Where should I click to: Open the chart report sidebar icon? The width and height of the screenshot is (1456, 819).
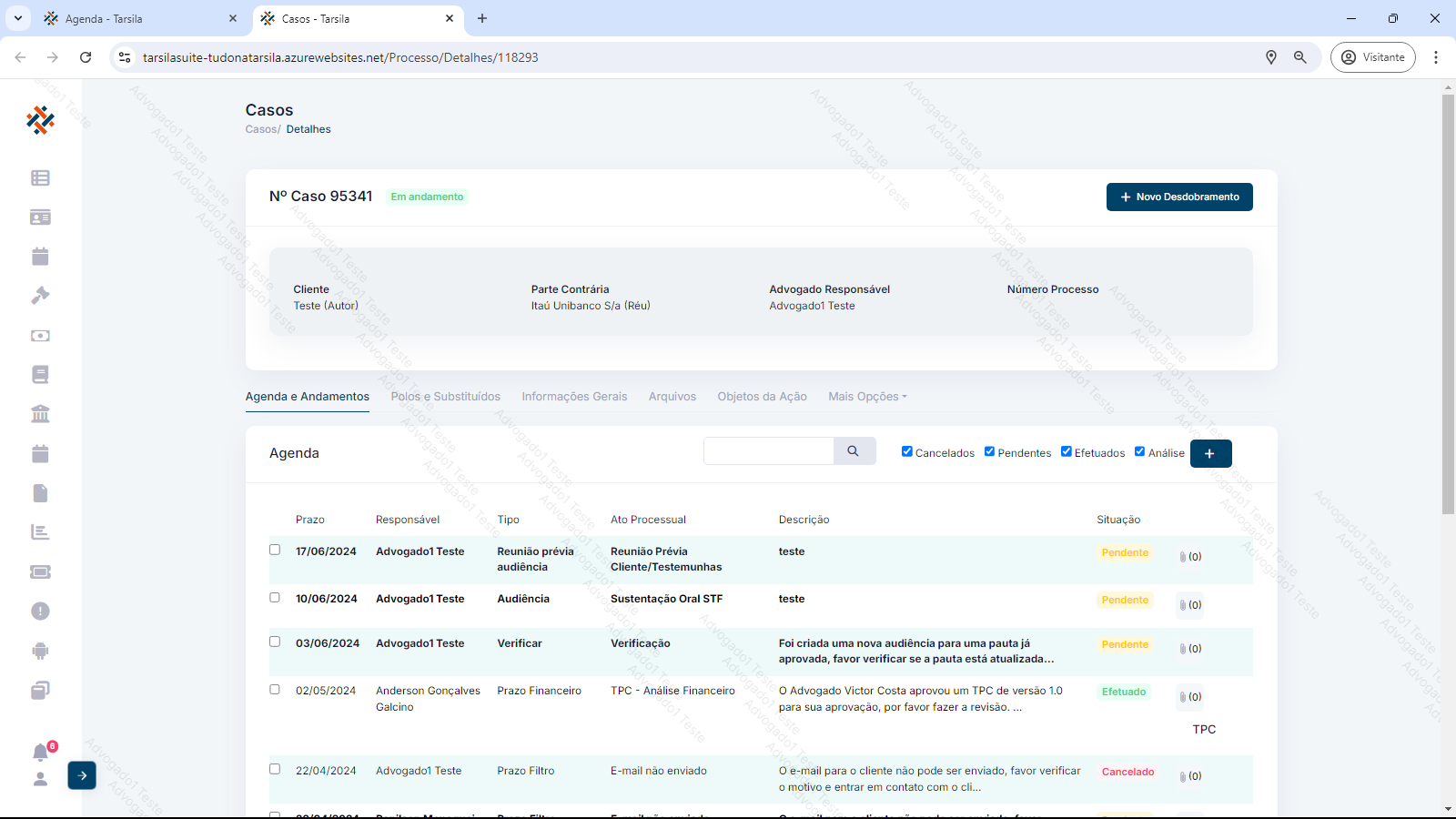(x=40, y=532)
